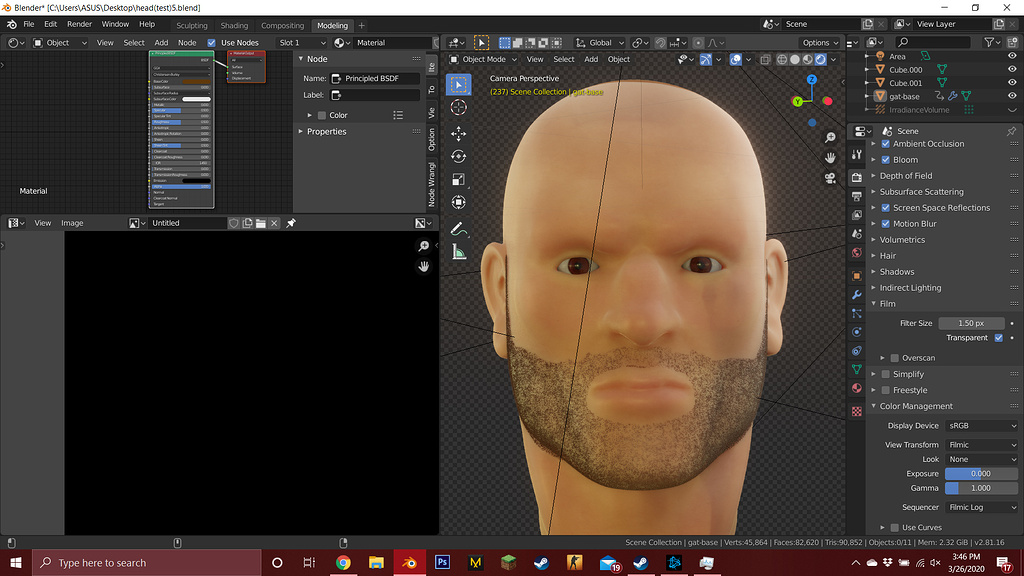Switch to the Sculpting workspace tab
This screenshot has width=1024, height=576.
click(x=191, y=25)
